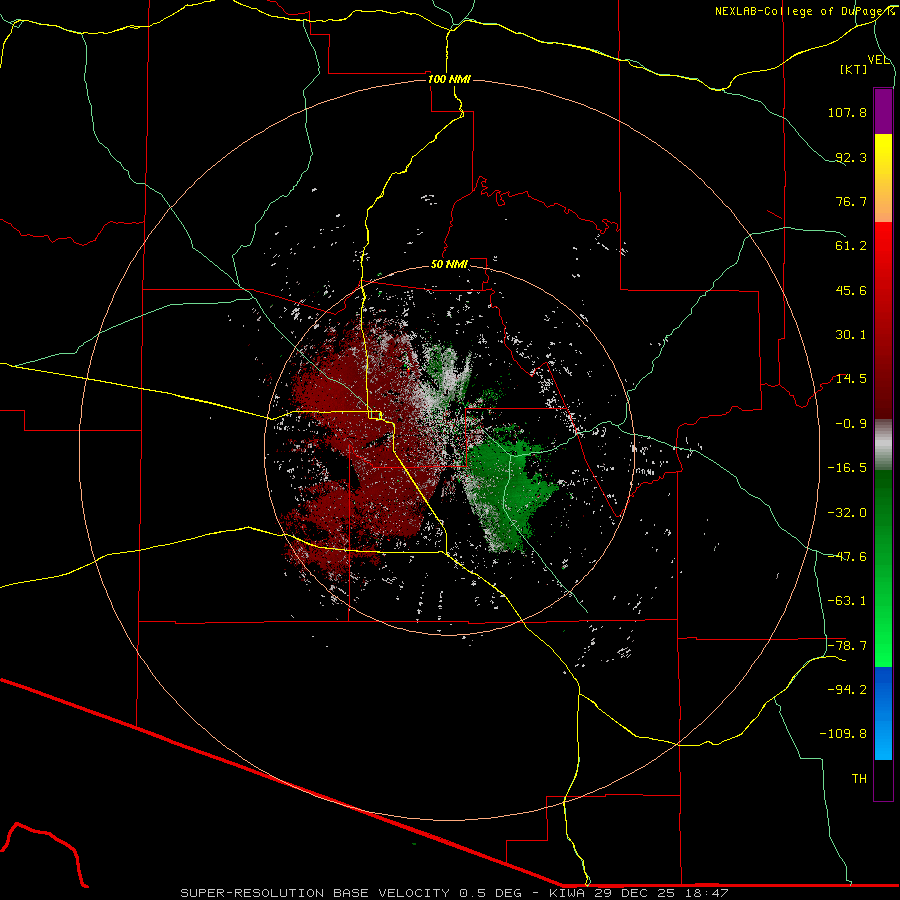Click the VEL legend title
This screenshot has width=900, height=900.
878,59
